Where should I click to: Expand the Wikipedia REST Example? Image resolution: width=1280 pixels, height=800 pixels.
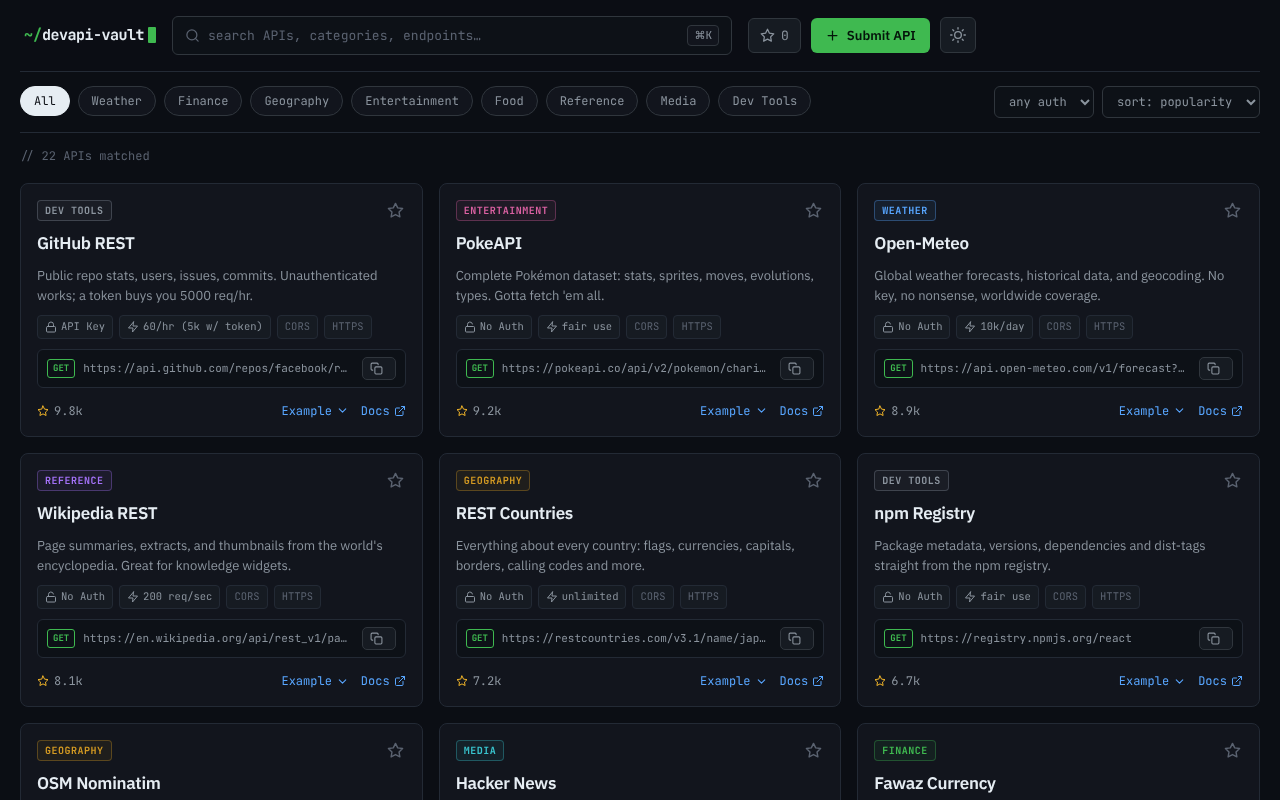pyautogui.click(x=314, y=681)
